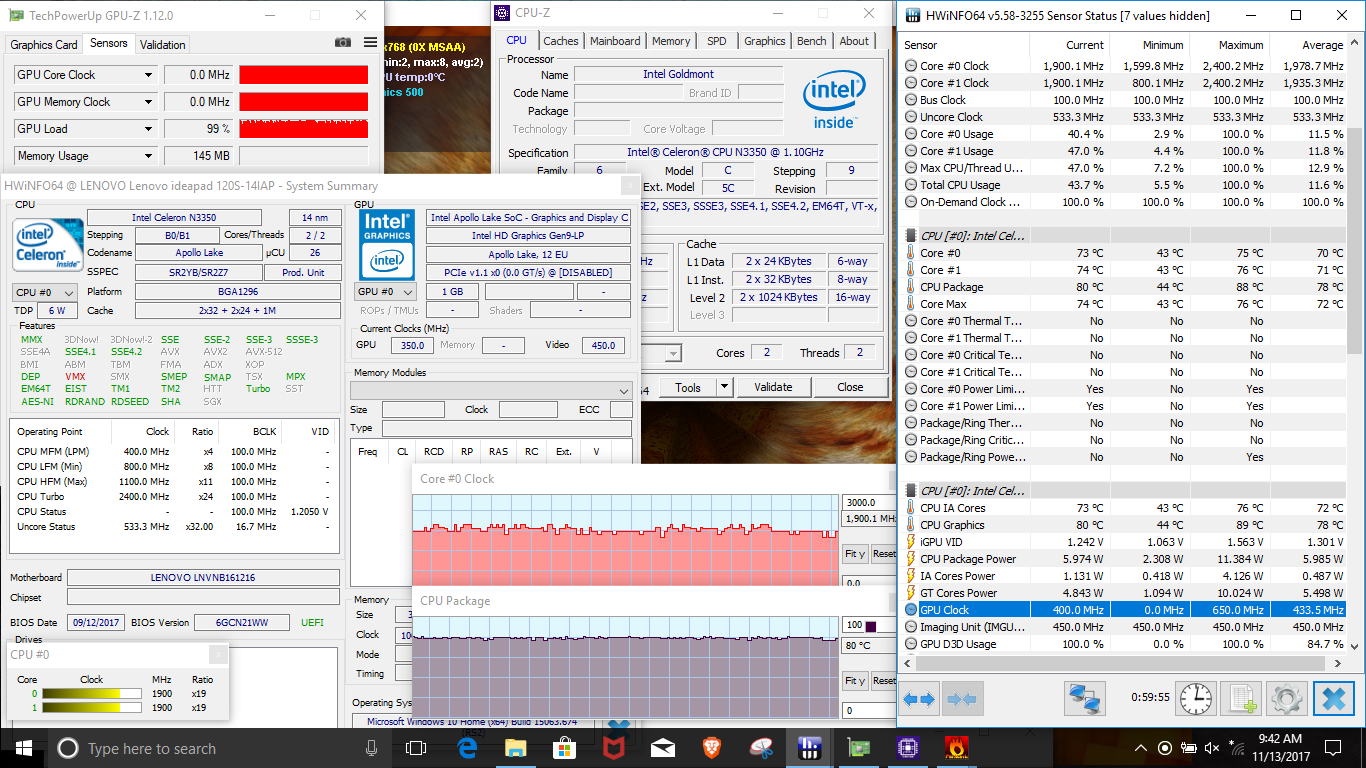Open Task View from the taskbar
1366x768 pixels.
(416, 748)
